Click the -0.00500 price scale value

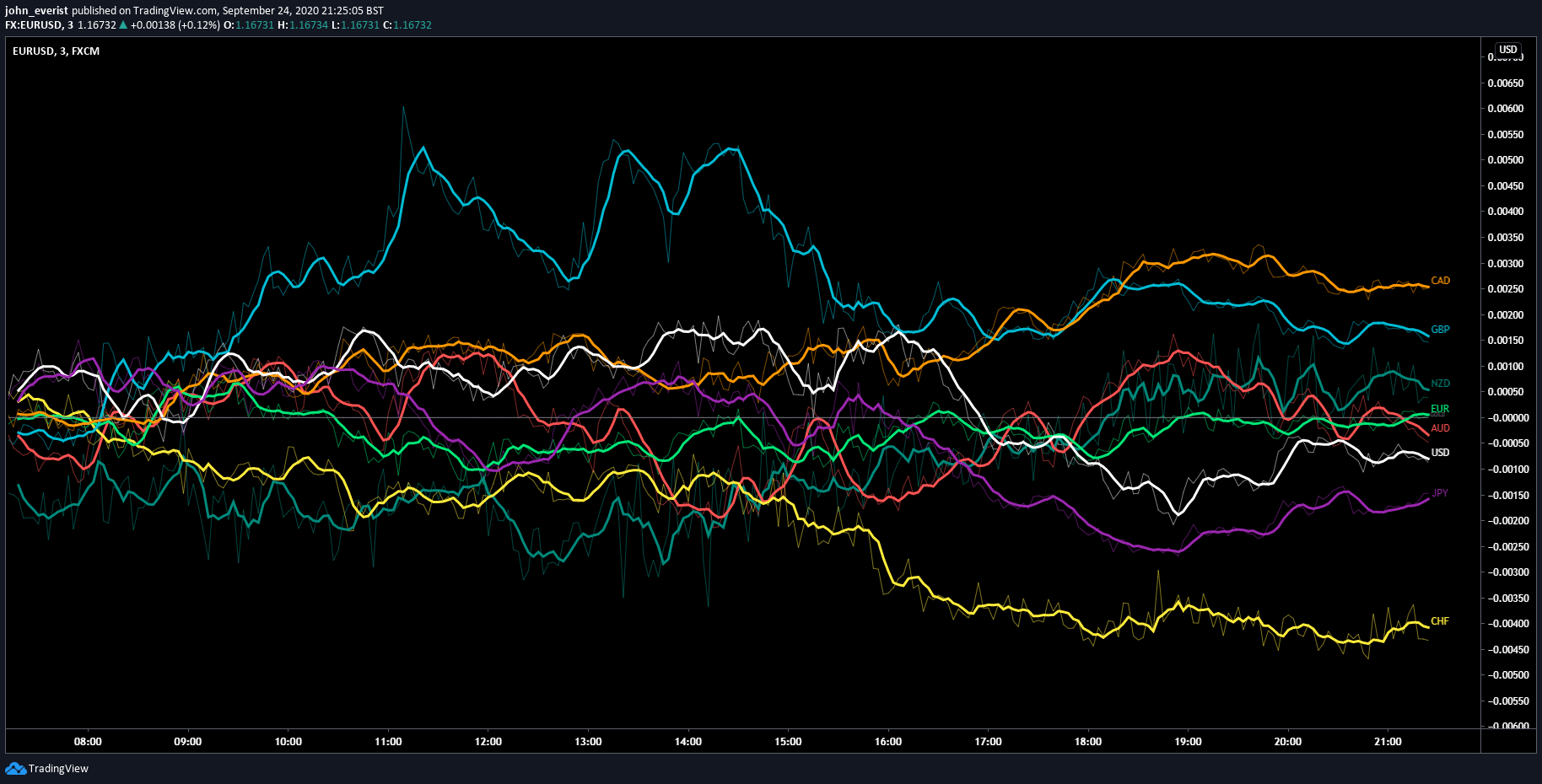[1507, 675]
